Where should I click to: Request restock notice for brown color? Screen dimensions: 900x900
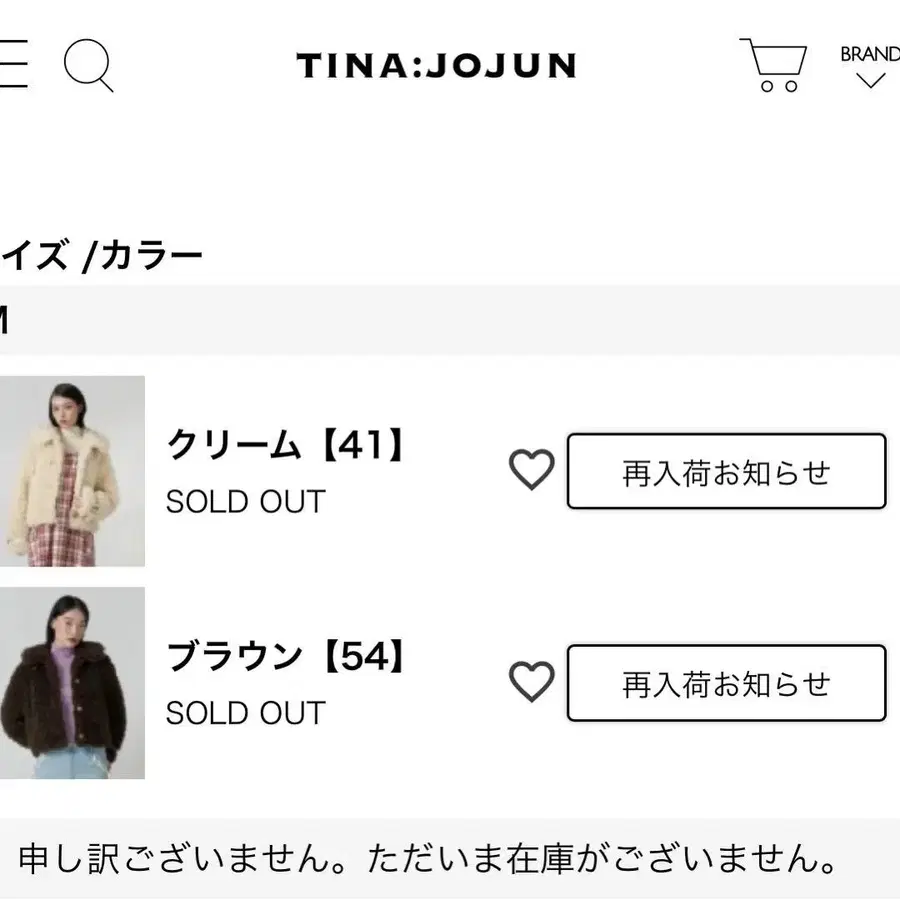[726, 683]
